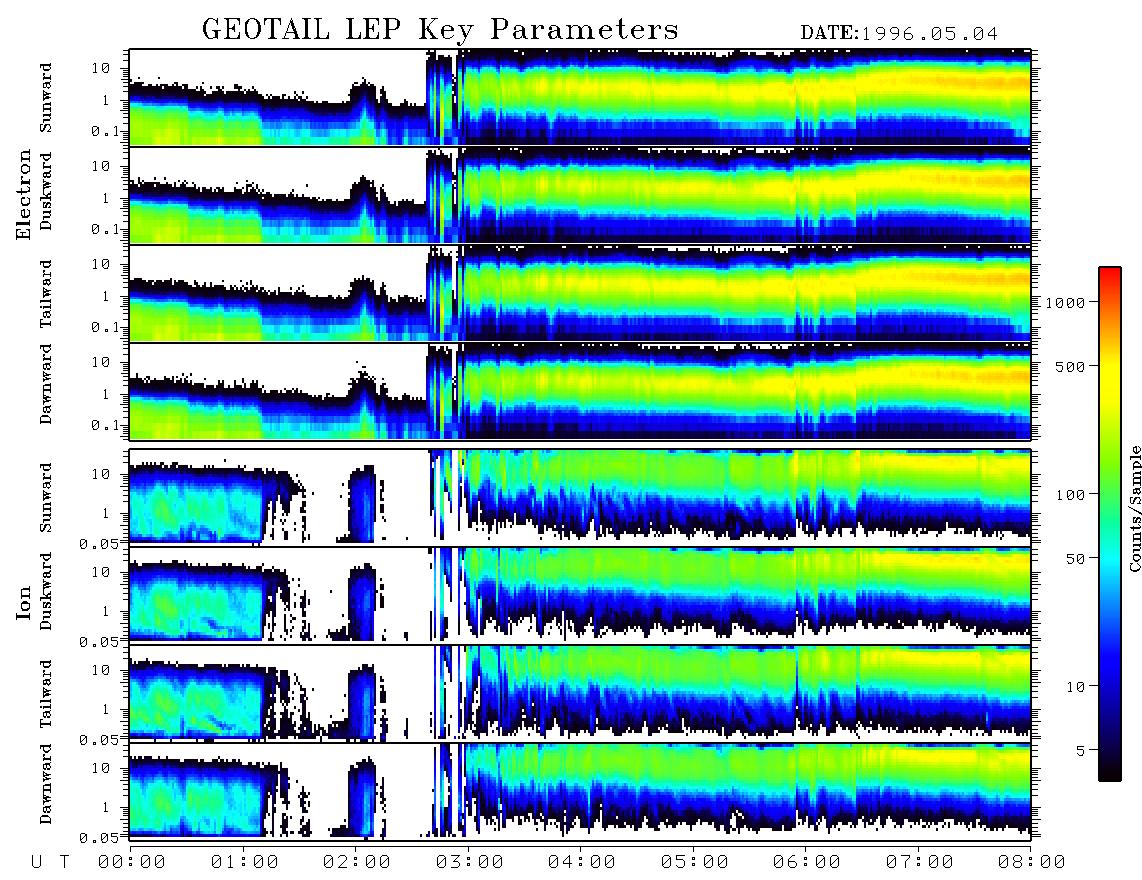The height and width of the screenshot is (880, 1142).
Task: Select the Ion "Sunward" panel label
Action: coord(46,497)
